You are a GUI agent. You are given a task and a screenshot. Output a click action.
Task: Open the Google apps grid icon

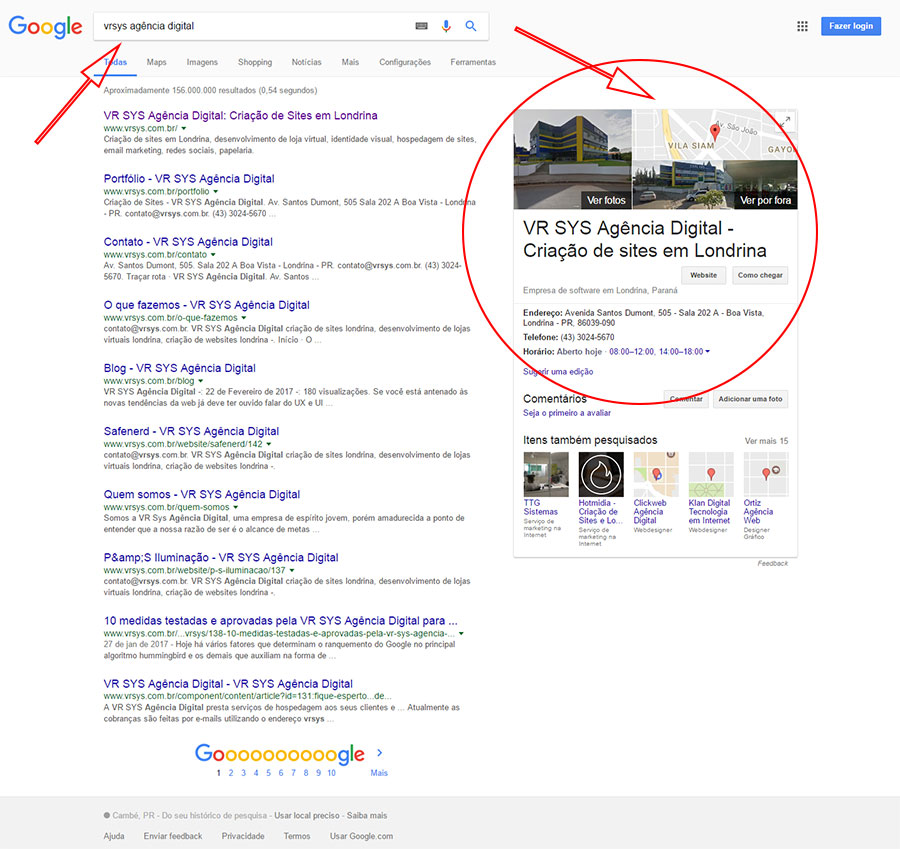(x=802, y=26)
